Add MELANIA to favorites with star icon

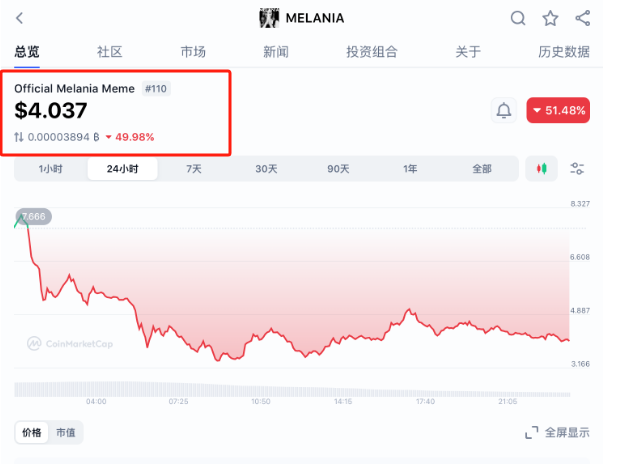(x=550, y=18)
